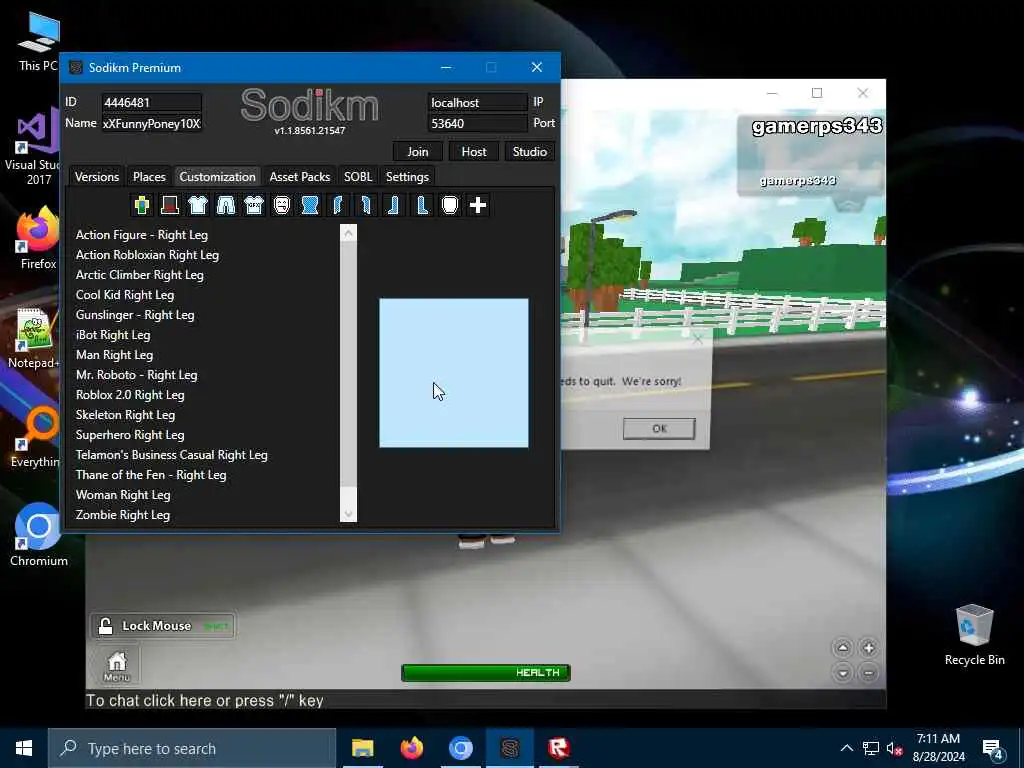
Task: Select the leg icon next to the arm icons
Action: [x=394, y=205]
